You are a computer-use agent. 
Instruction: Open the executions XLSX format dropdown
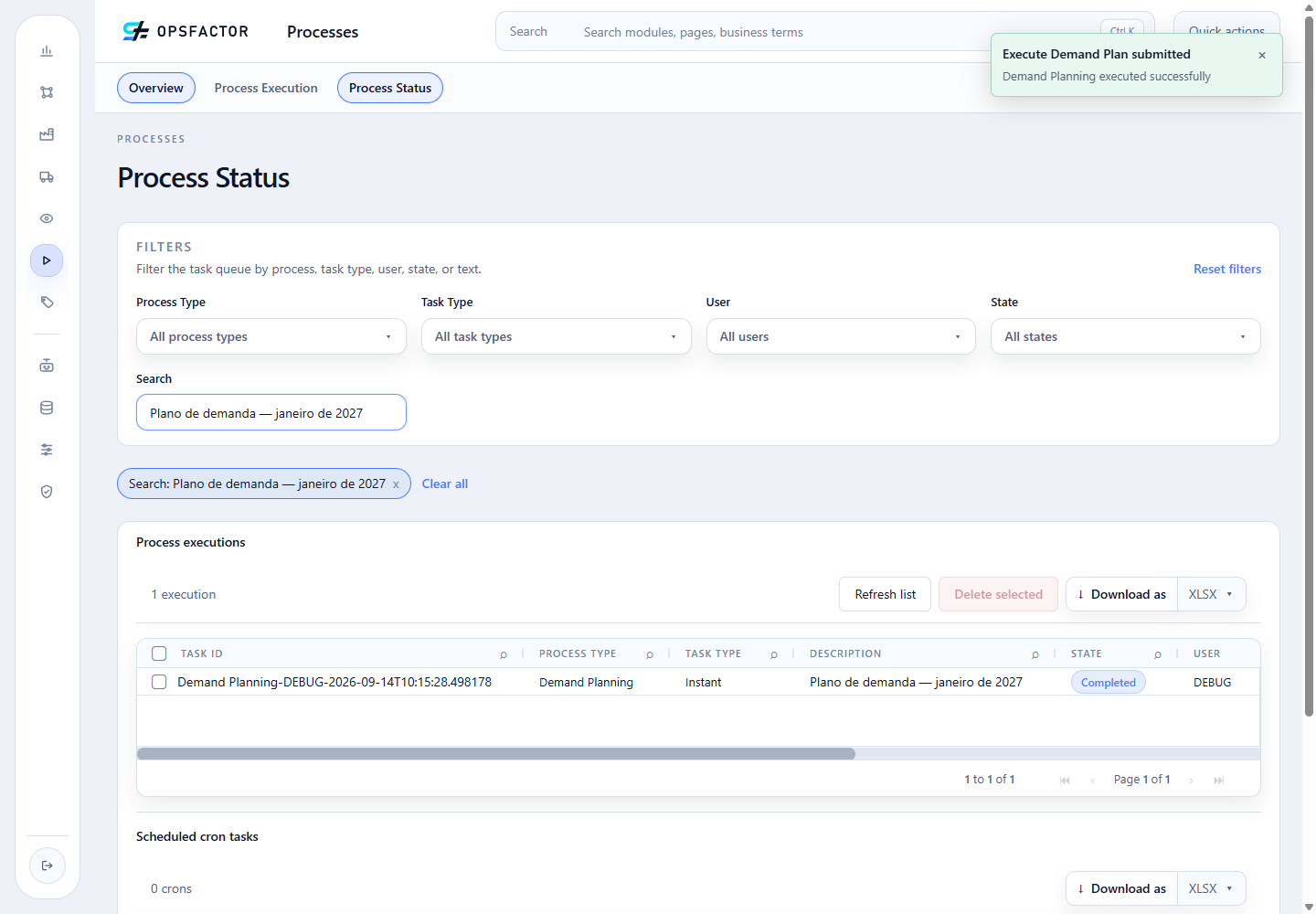pyautogui.click(x=1211, y=594)
